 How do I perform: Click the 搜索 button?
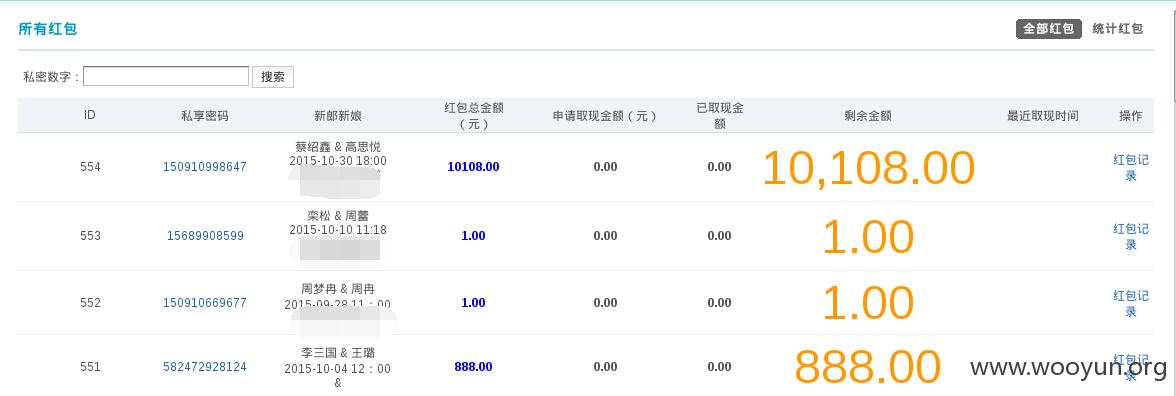(x=273, y=76)
